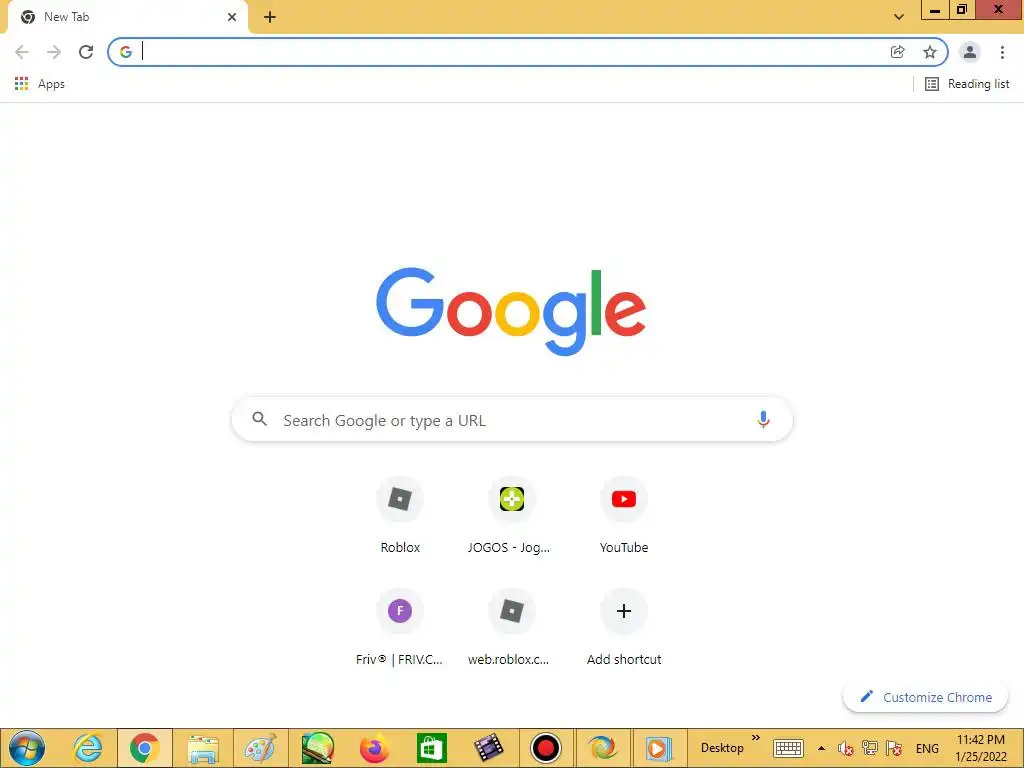
Task: Click the Action Center flag icon
Action: pos(894,748)
